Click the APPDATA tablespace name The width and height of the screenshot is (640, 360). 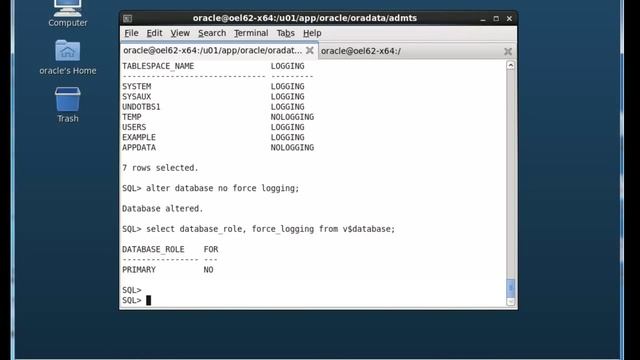(x=139, y=148)
